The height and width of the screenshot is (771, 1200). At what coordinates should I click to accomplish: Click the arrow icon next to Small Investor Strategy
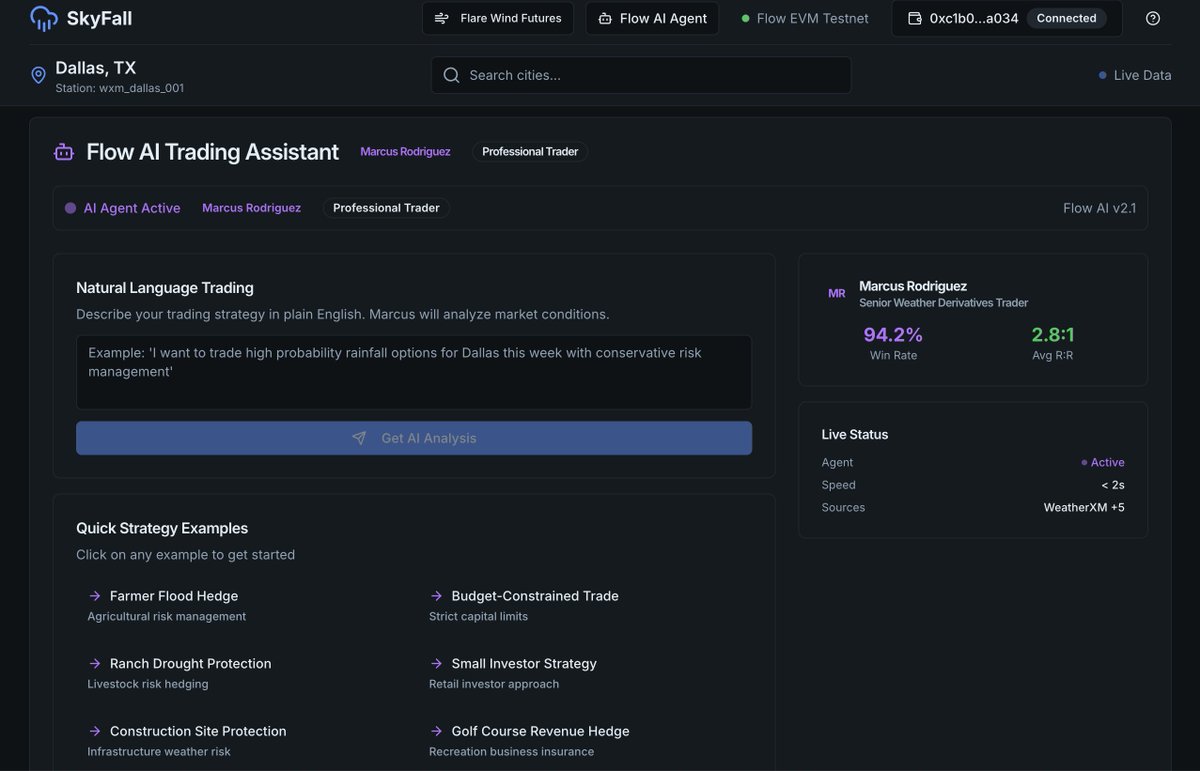pyautogui.click(x=437, y=664)
